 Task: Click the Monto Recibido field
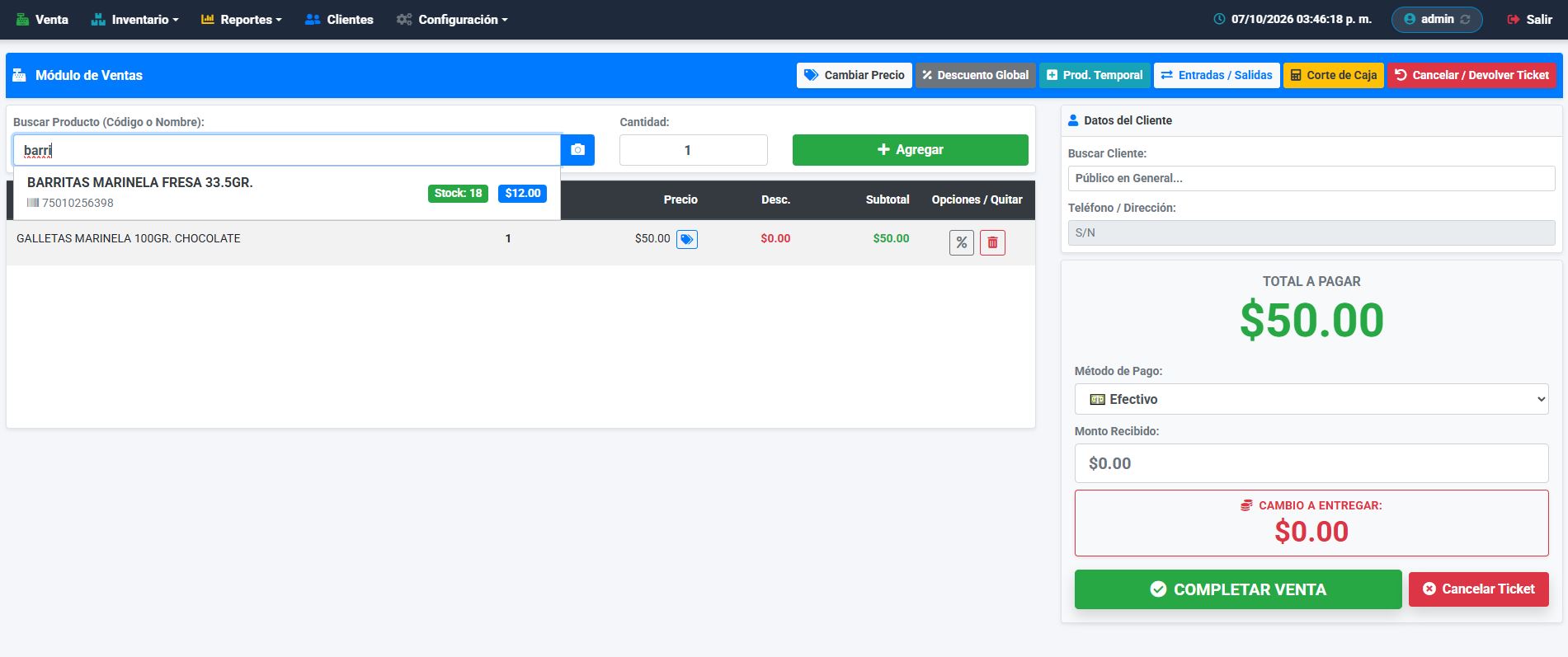pos(1311,463)
